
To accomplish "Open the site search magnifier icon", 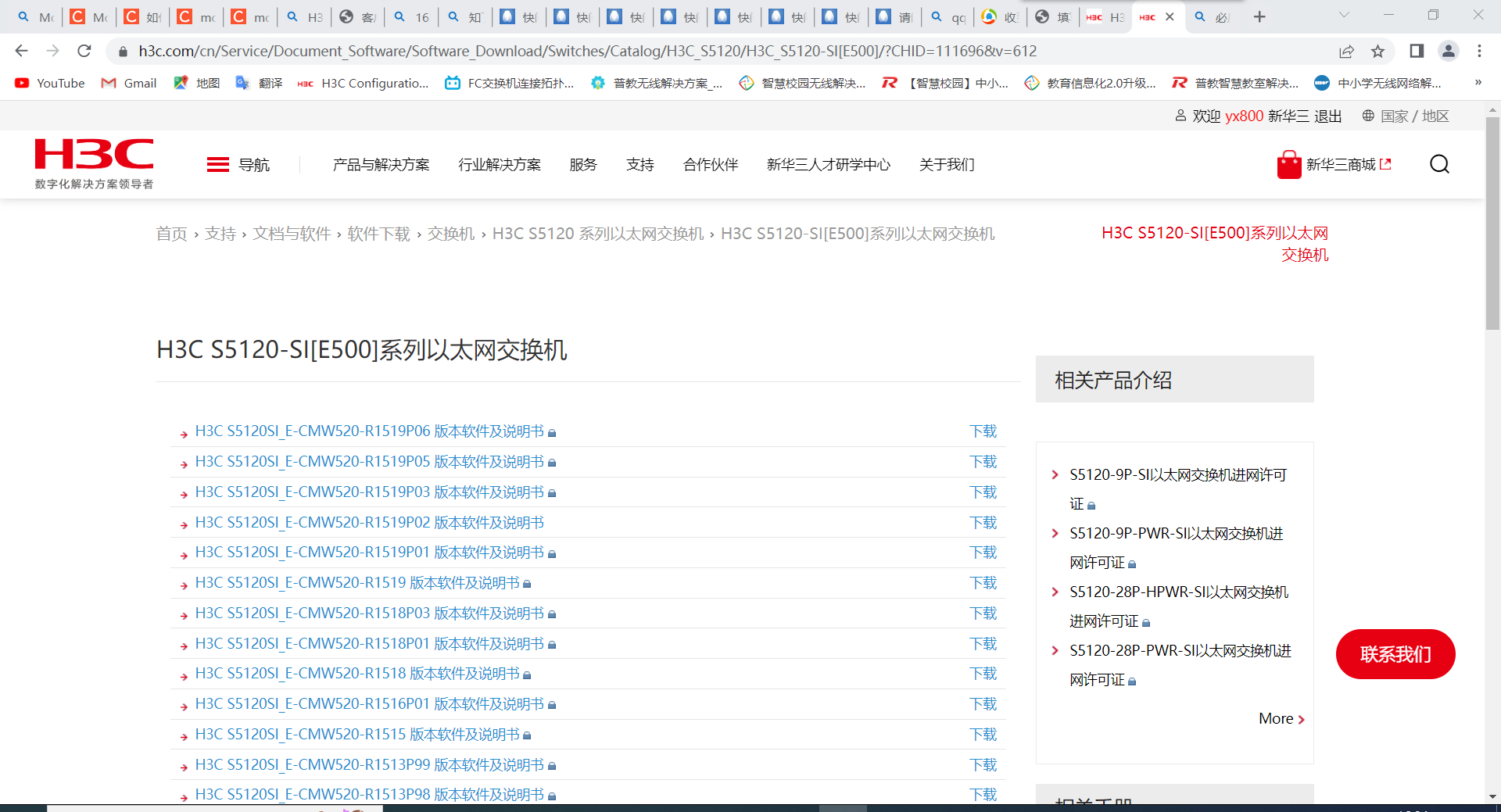I will 1439,164.
